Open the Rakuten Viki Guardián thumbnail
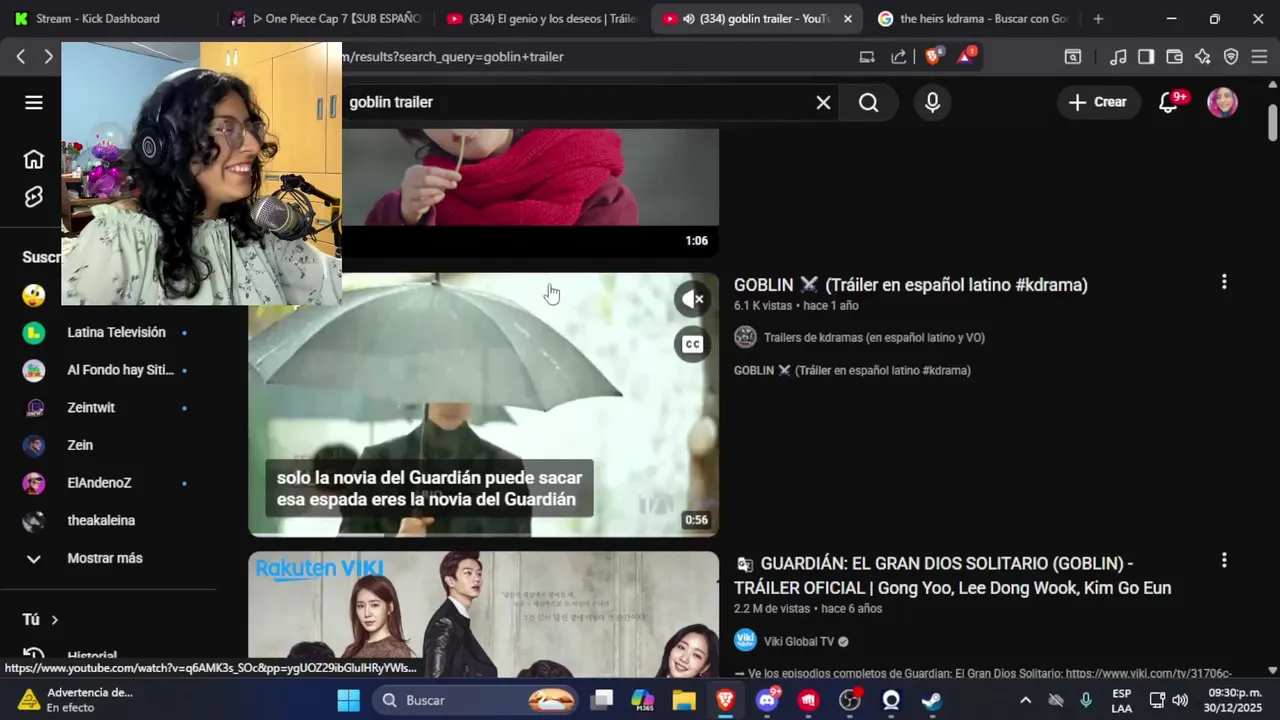Viewport: 1280px width, 720px height. pyautogui.click(x=483, y=615)
